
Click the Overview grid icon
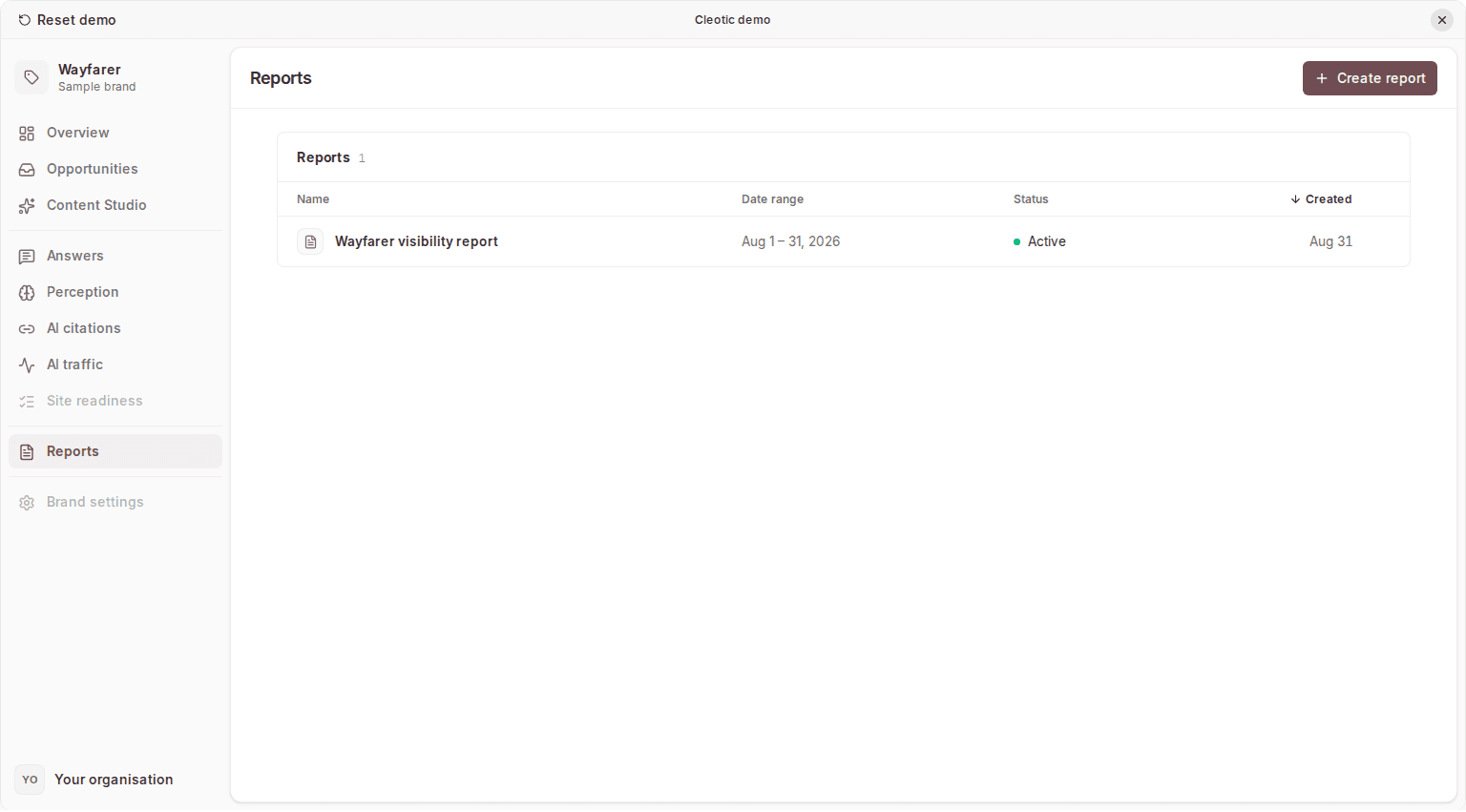click(27, 134)
